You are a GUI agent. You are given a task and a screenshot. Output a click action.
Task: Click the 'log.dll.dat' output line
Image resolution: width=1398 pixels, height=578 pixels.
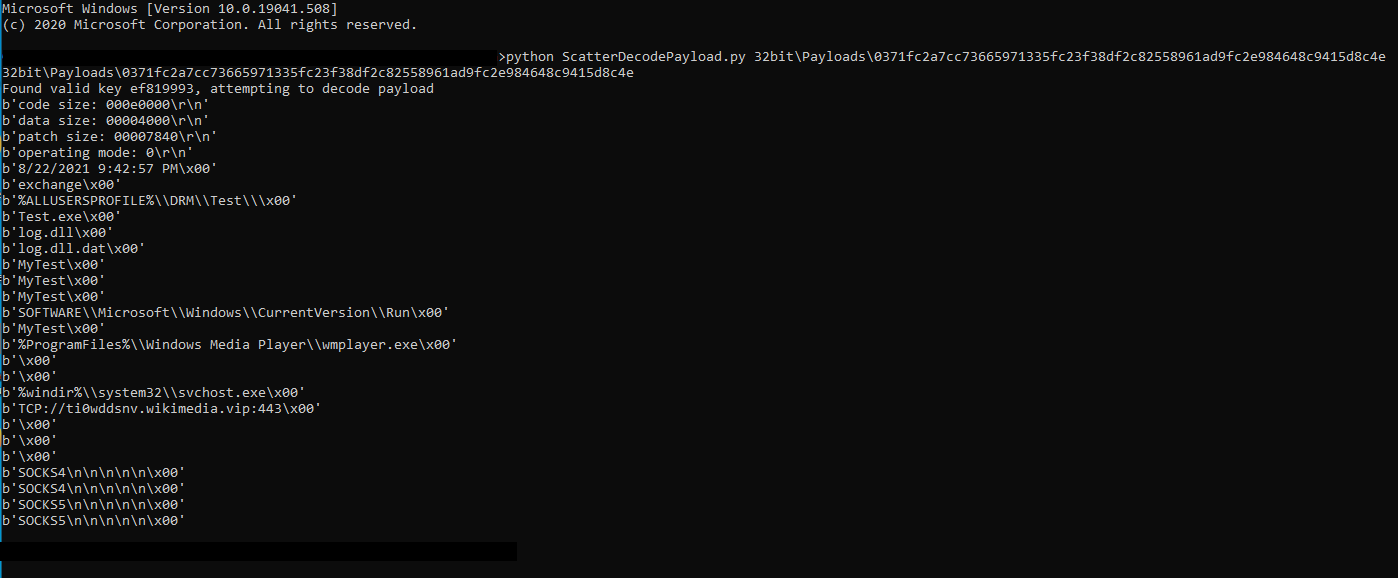(73, 249)
